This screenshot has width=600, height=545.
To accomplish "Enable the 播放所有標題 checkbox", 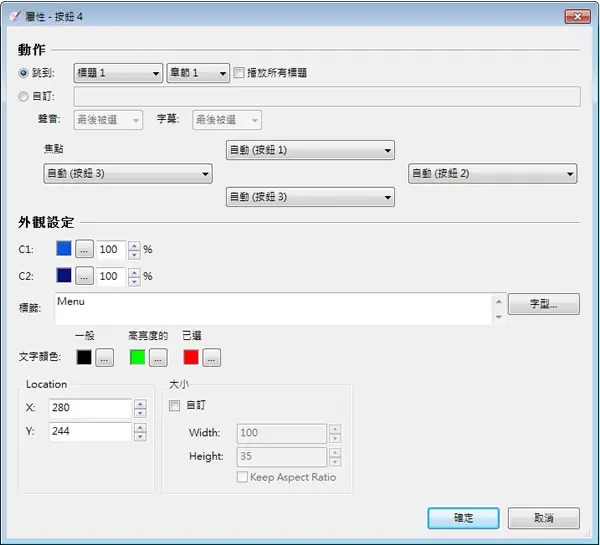I will tap(239, 73).
